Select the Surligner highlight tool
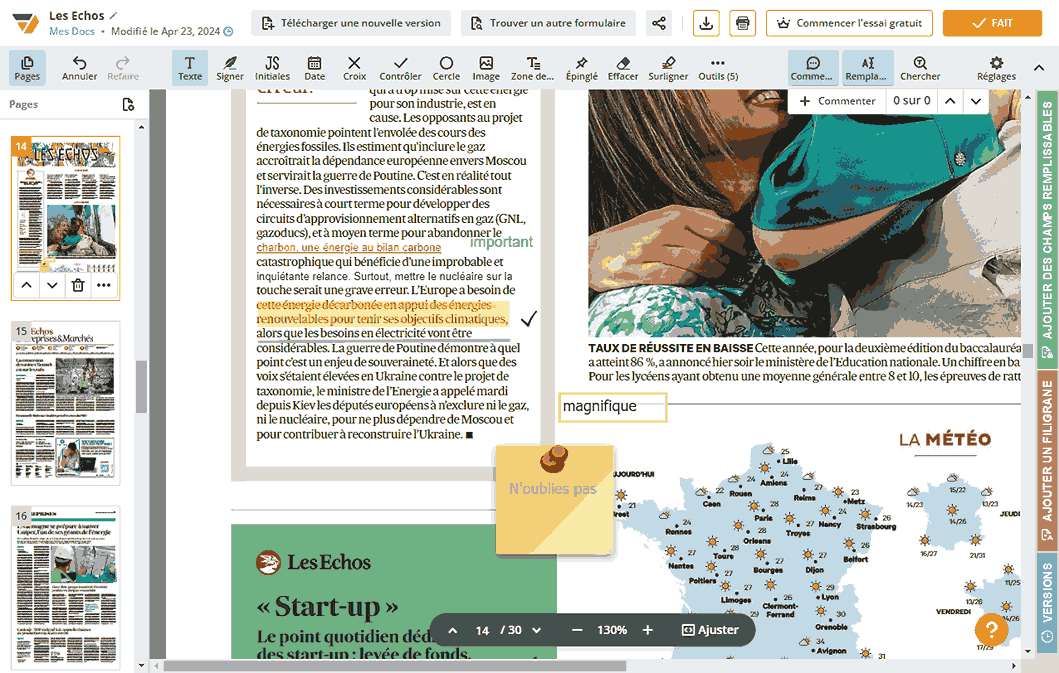 point(668,68)
